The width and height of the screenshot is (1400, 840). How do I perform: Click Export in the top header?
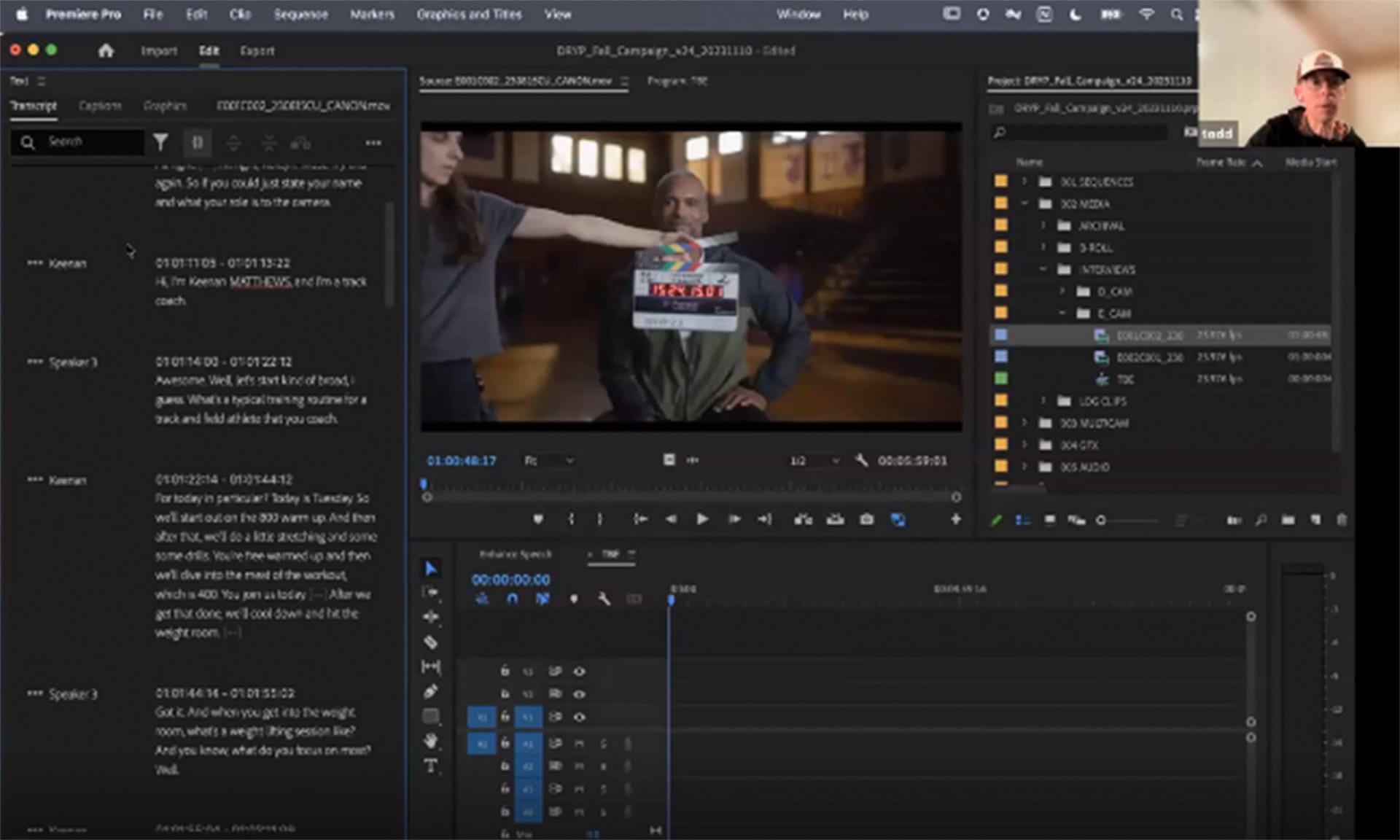pos(257,50)
